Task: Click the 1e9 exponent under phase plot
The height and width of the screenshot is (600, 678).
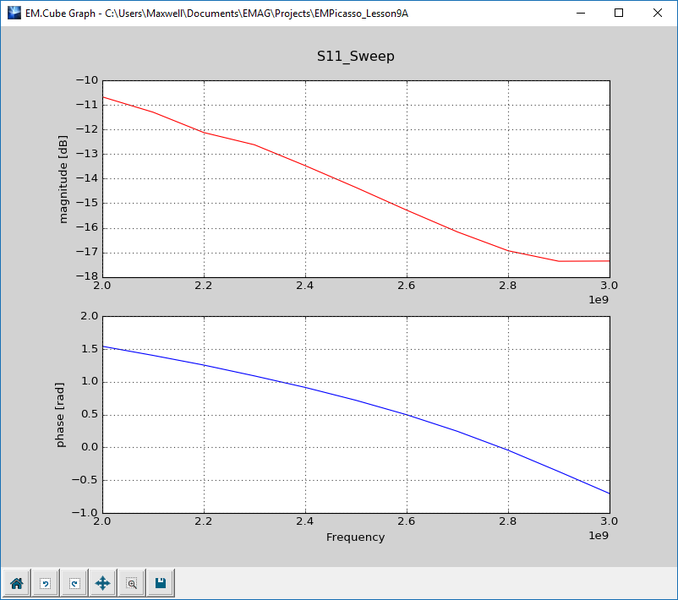Action: coord(598,536)
